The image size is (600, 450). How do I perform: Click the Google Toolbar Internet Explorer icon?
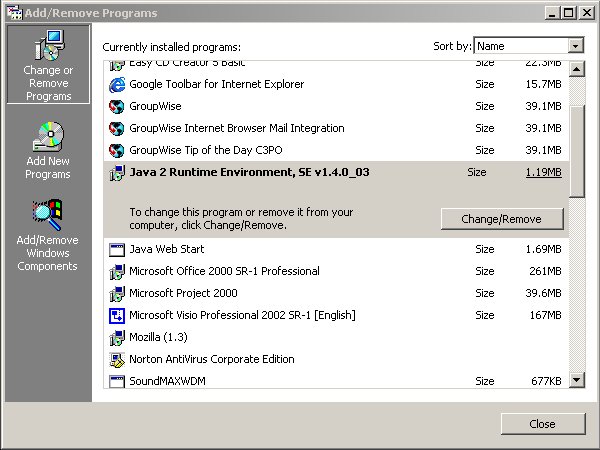[117, 85]
